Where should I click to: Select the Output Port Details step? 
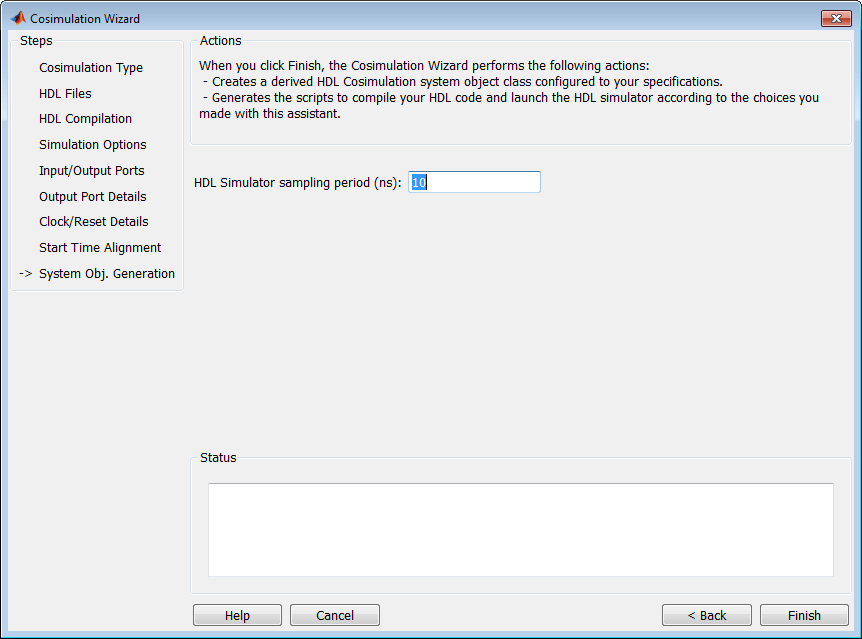[92, 196]
